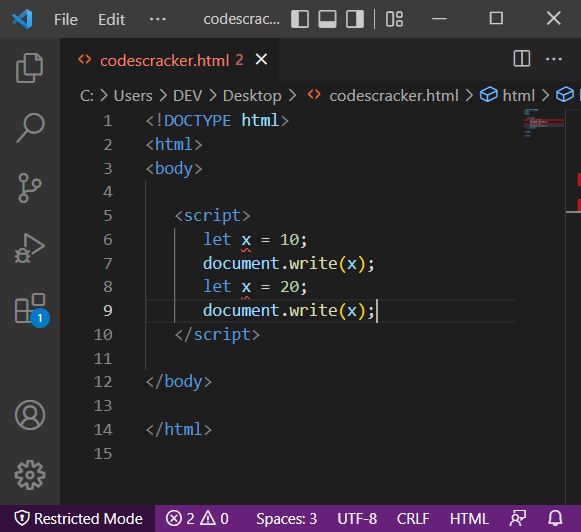The height and width of the screenshot is (532, 581).
Task: Click 'let x = 20;' on line 8
Action: coord(255,287)
